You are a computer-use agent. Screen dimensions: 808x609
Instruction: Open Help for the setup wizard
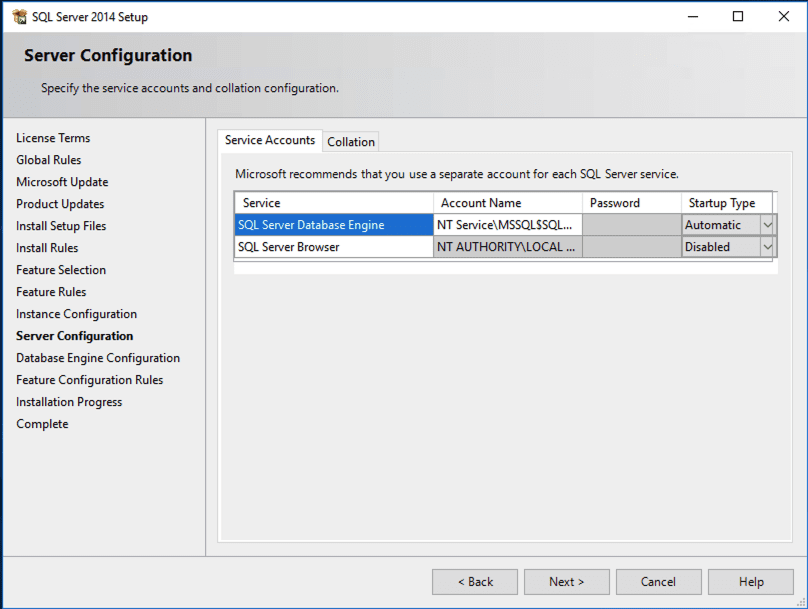[751, 582]
